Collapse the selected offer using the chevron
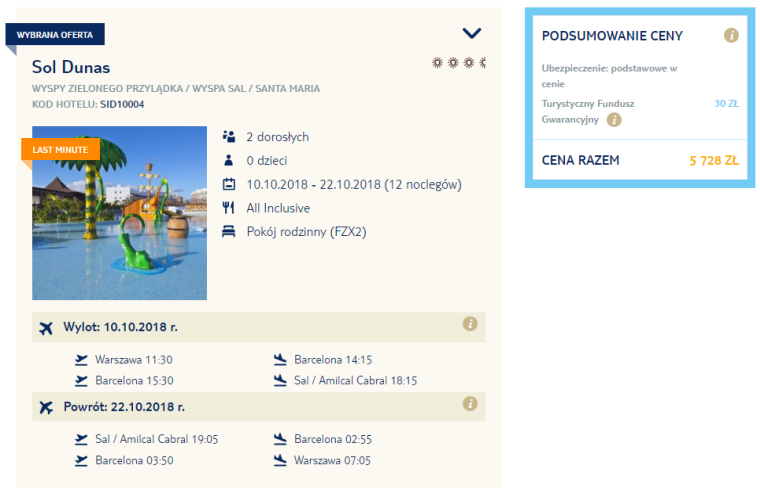Viewport: 760px width, 491px height. [472, 33]
